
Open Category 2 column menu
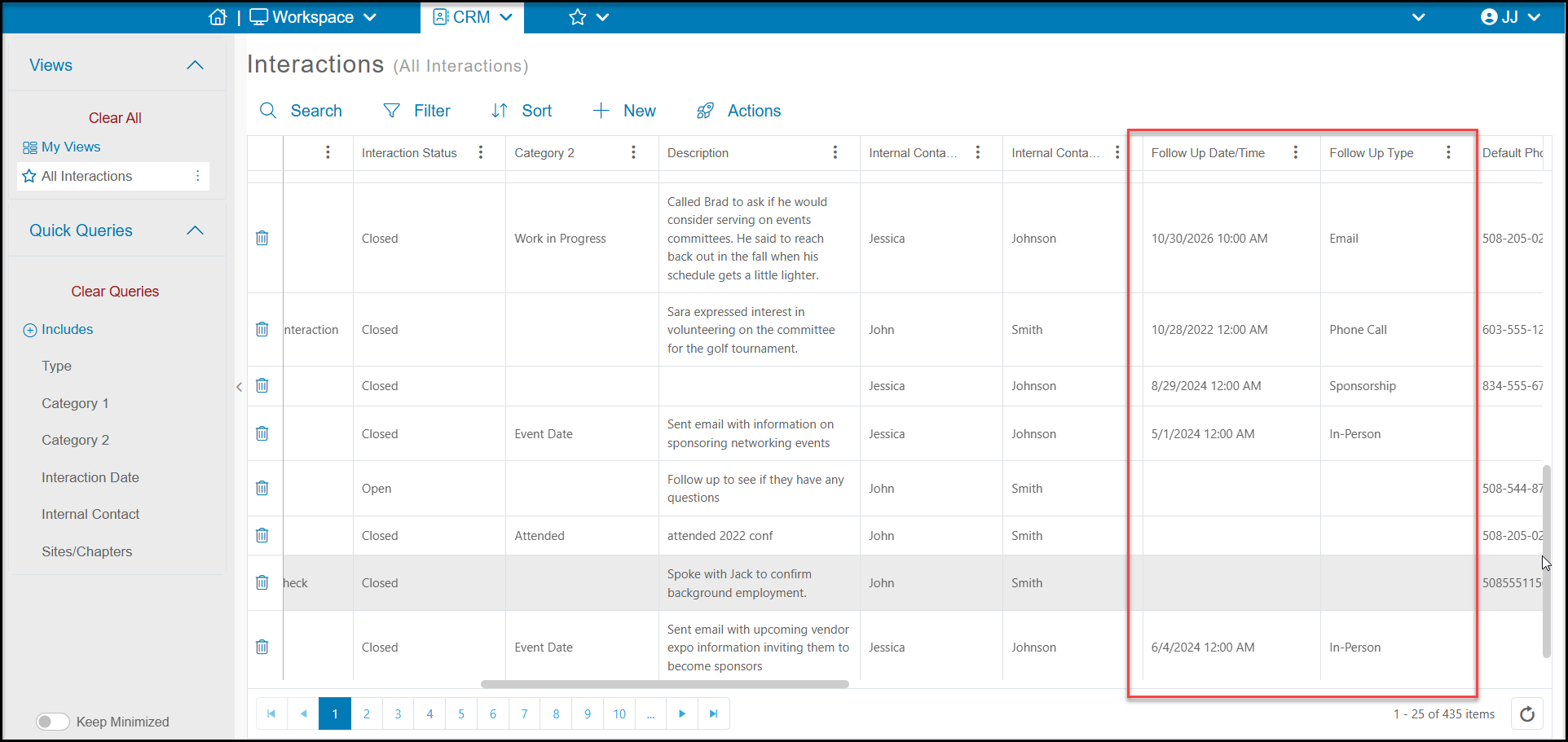(633, 152)
